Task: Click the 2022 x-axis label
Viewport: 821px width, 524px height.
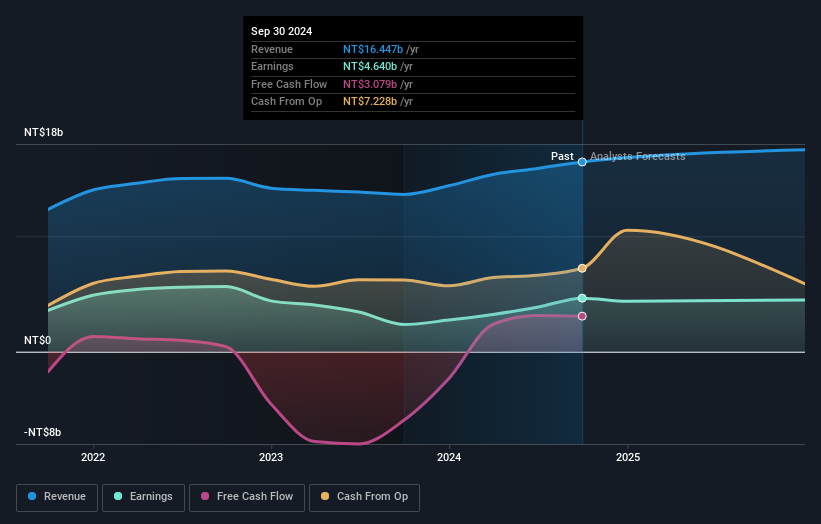Action: [x=93, y=457]
